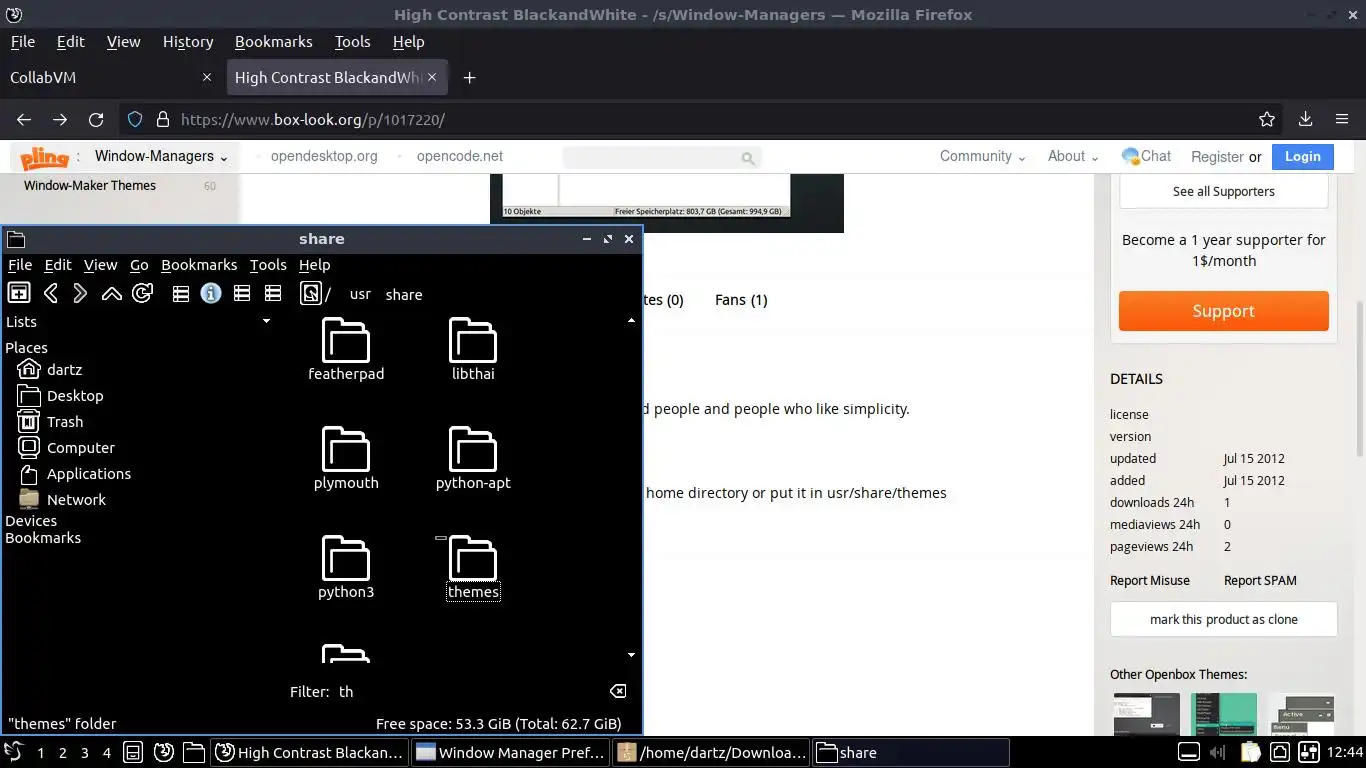The width and height of the screenshot is (1366, 768).
Task: Go back in Firefox
Action: [24, 119]
